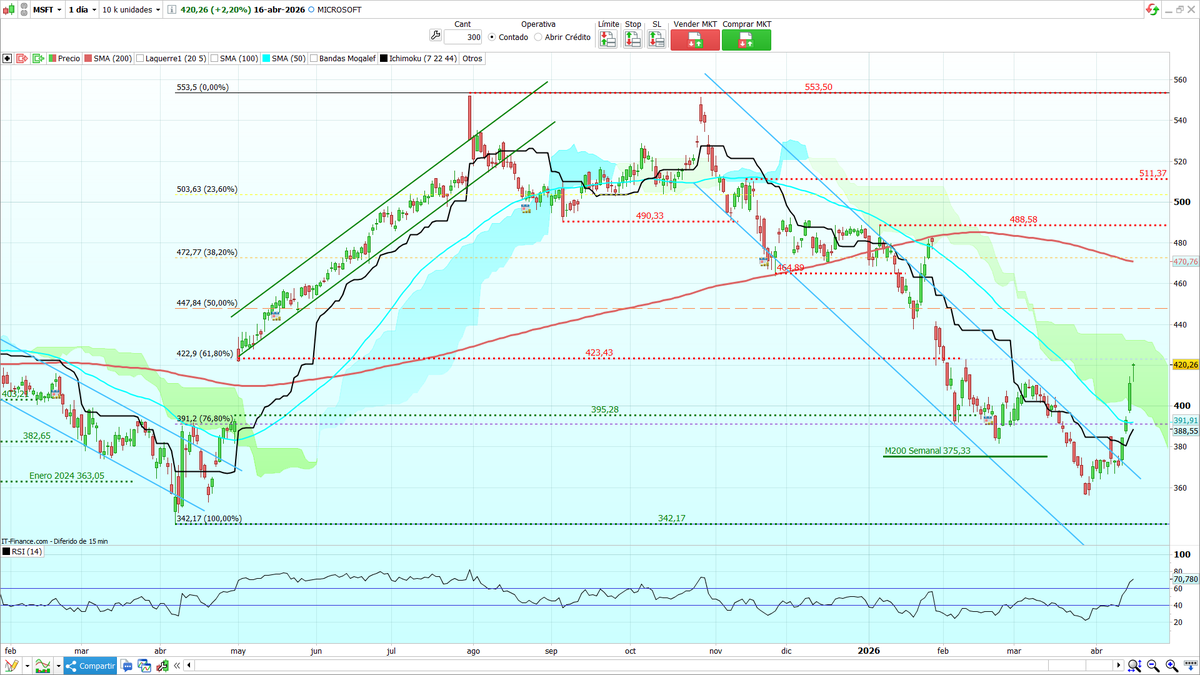Click the 553,50 red resistance level label
This screenshot has height=675, width=1200.
click(817, 87)
